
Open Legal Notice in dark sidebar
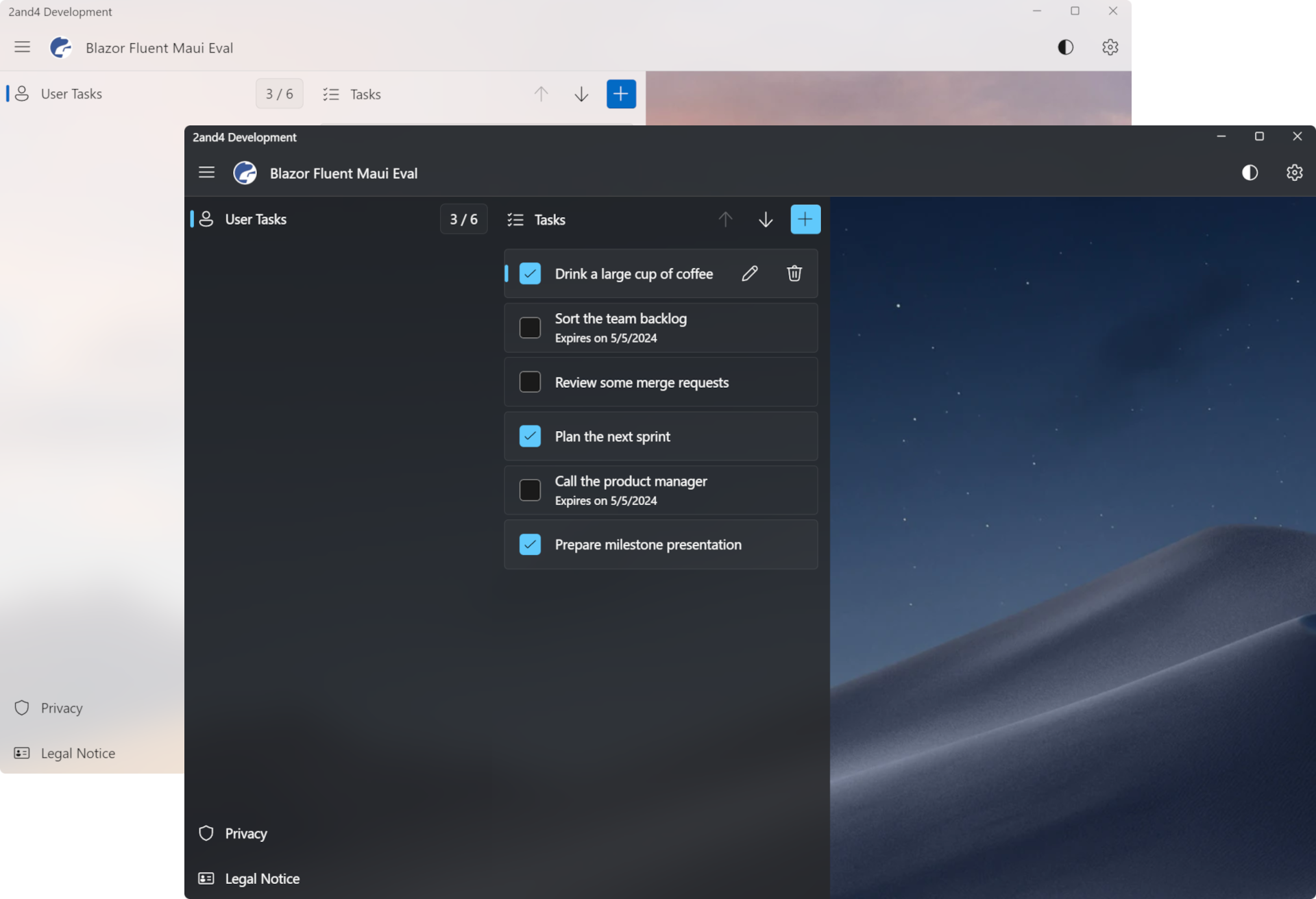coord(262,878)
